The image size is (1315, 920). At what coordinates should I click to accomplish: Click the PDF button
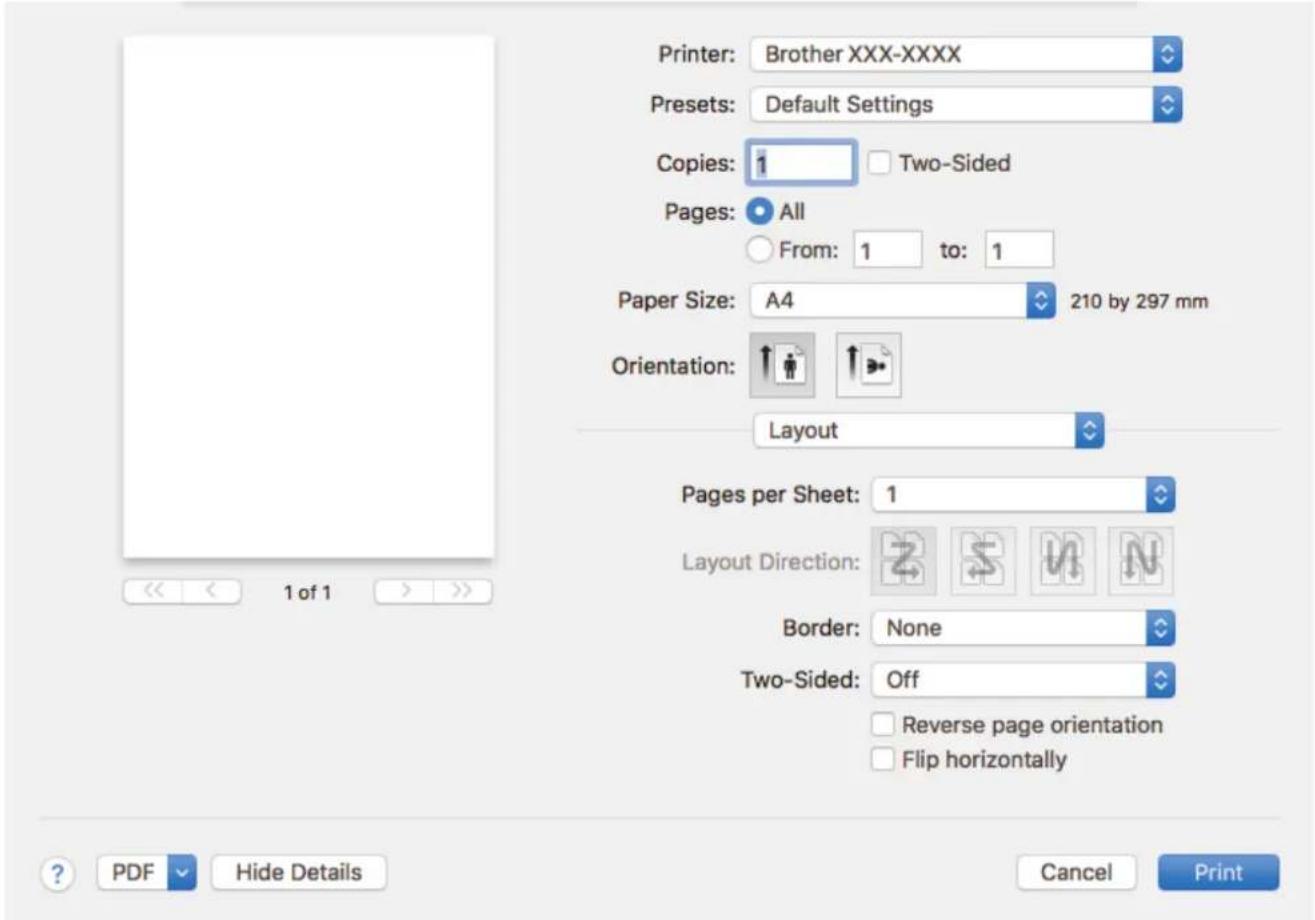pos(134,872)
